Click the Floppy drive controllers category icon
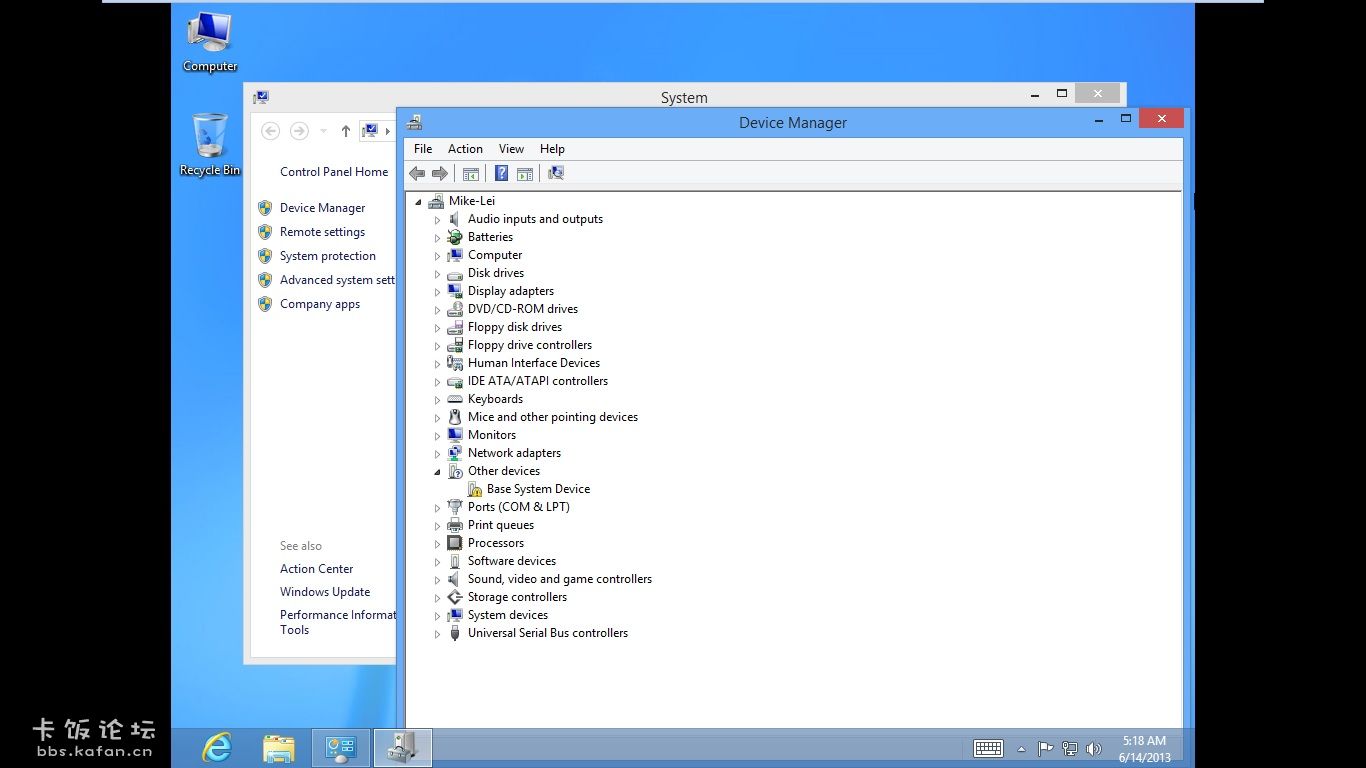The width and height of the screenshot is (1366, 768). click(x=455, y=345)
